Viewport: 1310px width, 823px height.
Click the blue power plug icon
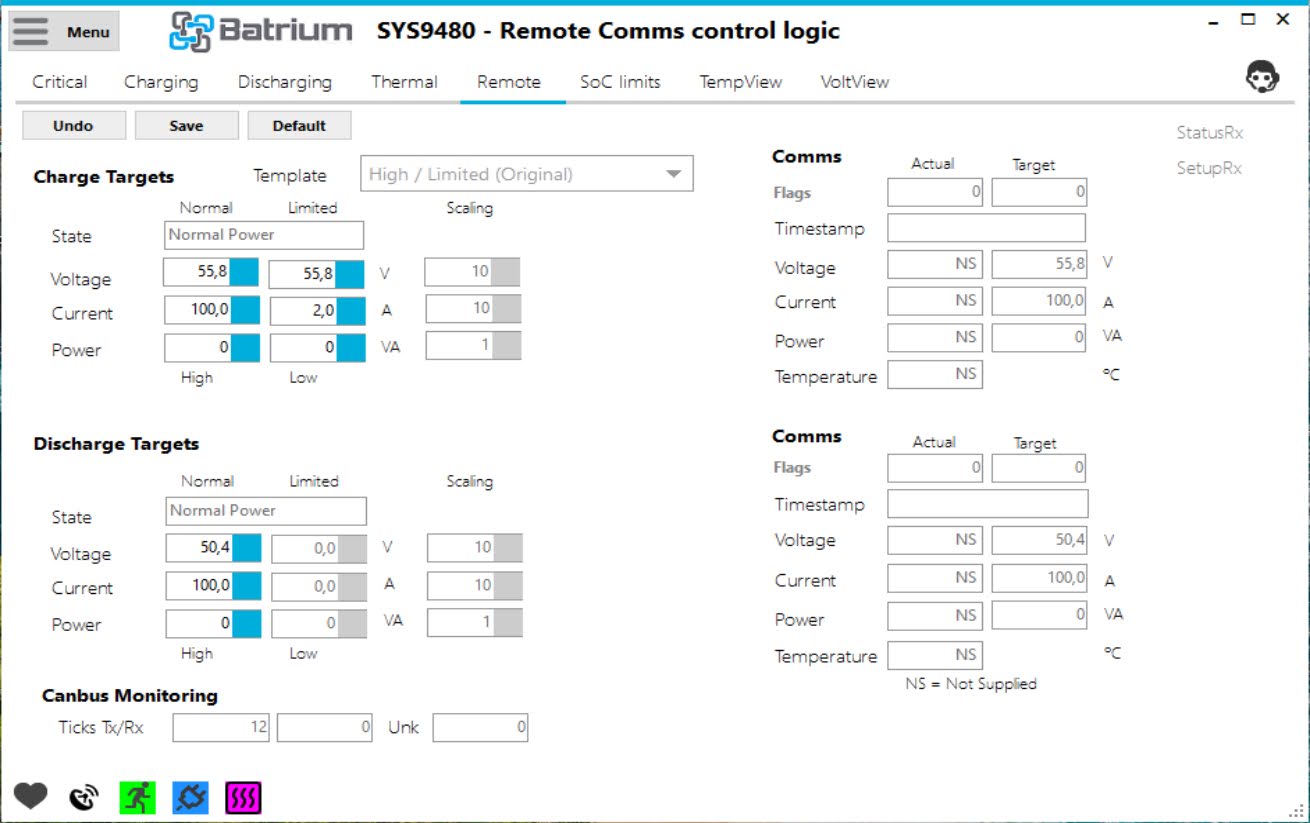click(190, 797)
